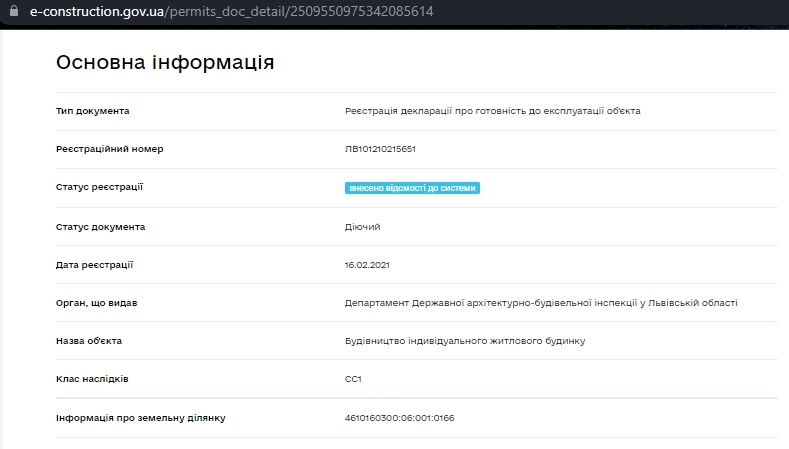Click the 'Назва об'єкта' label
The height and width of the screenshot is (449, 789).
point(89,341)
